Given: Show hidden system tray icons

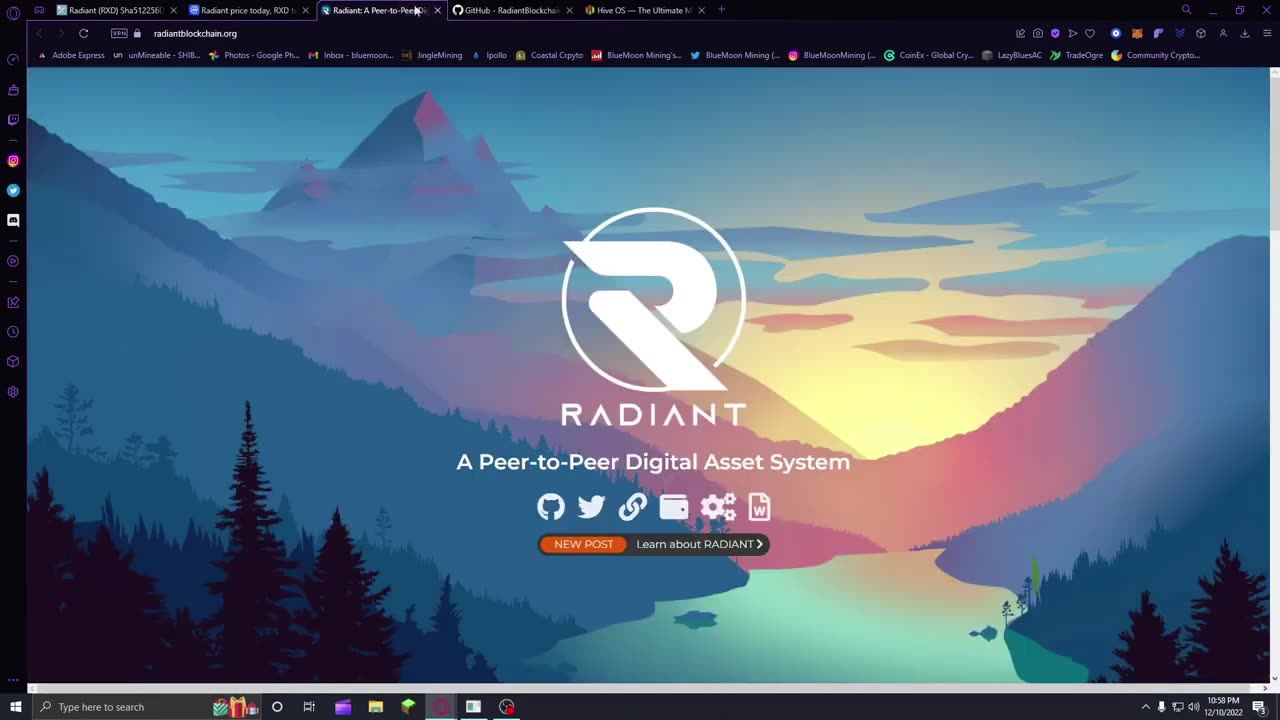Looking at the screenshot, I should tap(1145, 707).
